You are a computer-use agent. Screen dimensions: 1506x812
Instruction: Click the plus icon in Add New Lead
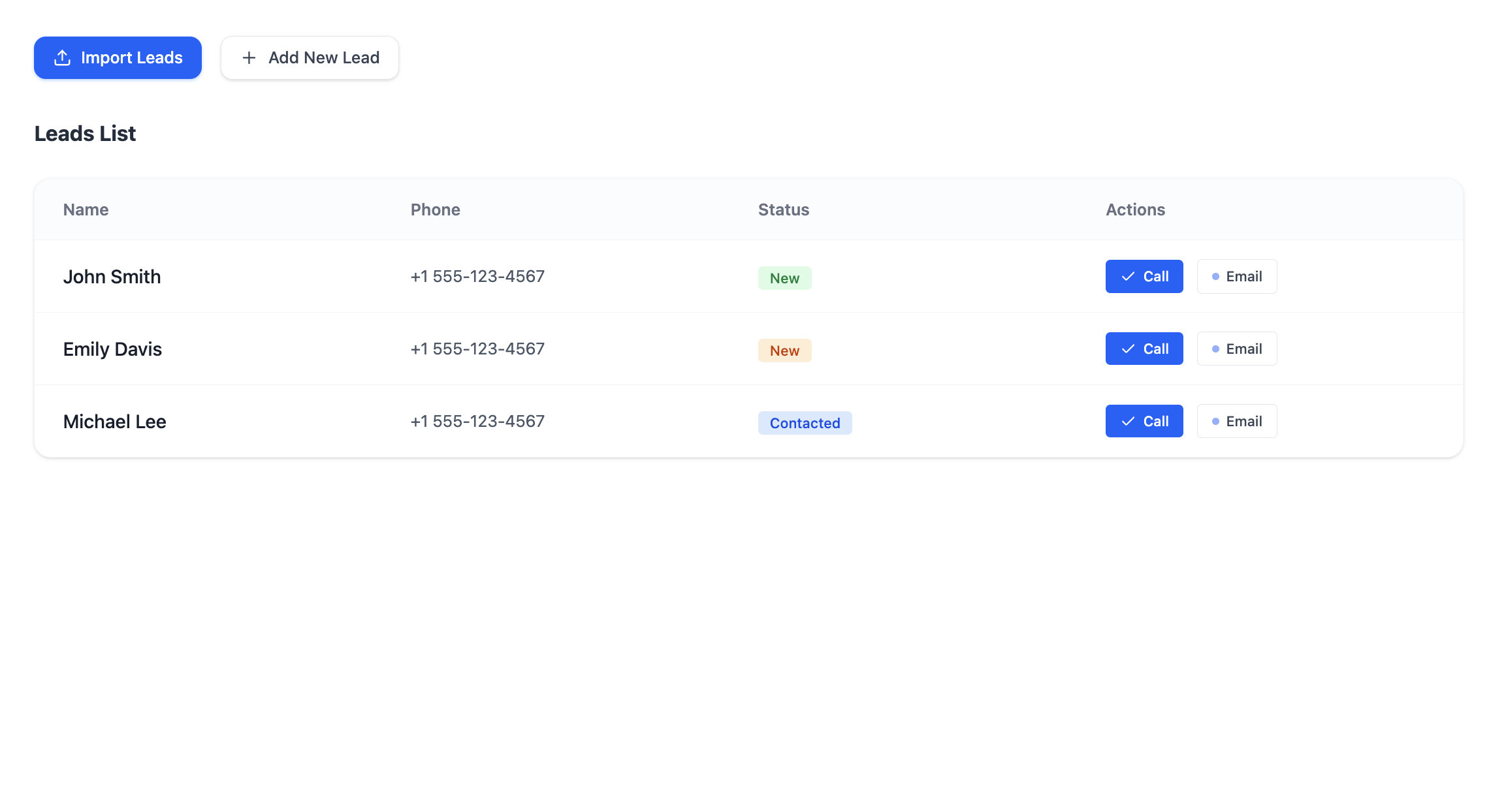coord(249,57)
